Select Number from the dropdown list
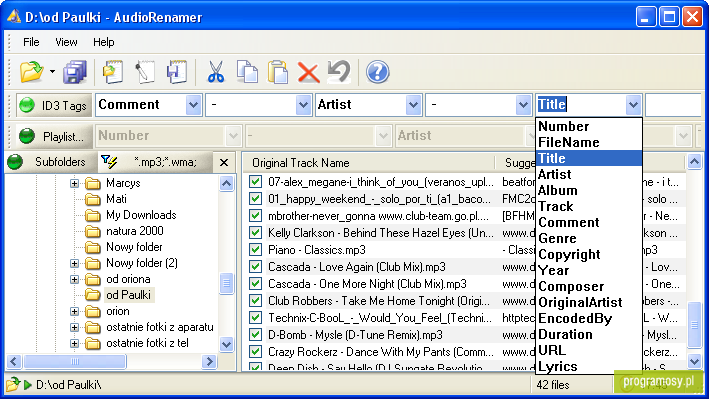This screenshot has height=399, width=709. (x=589, y=126)
